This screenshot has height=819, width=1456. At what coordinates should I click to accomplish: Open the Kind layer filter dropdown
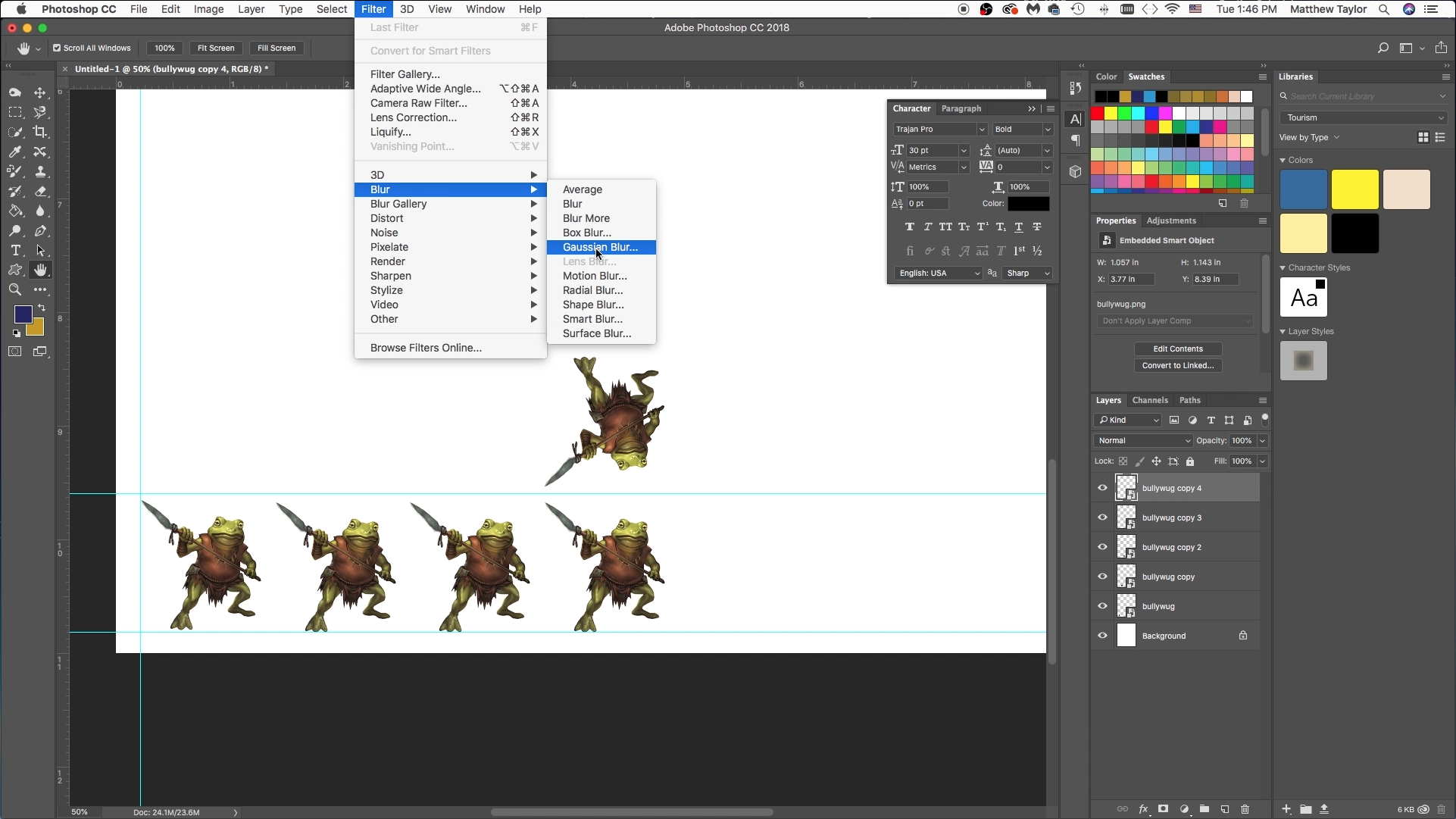pyautogui.click(x=1127, y=420)
